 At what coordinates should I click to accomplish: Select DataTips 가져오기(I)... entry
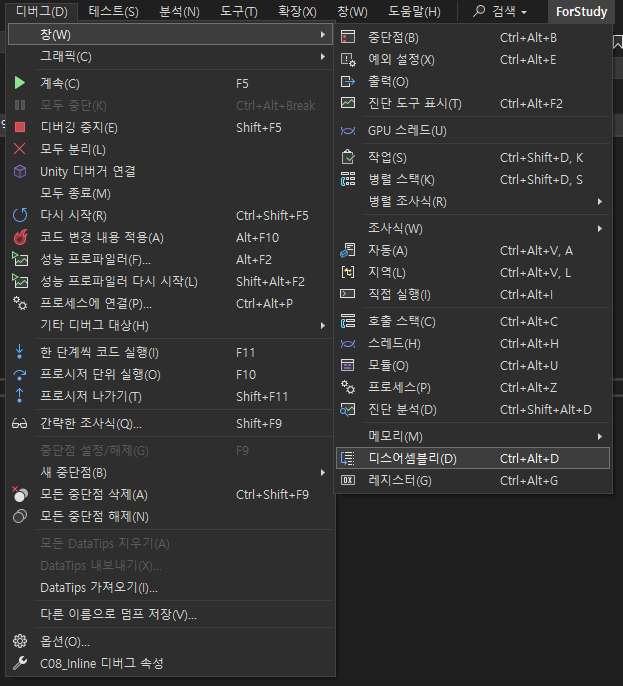(x=171, y=587)
